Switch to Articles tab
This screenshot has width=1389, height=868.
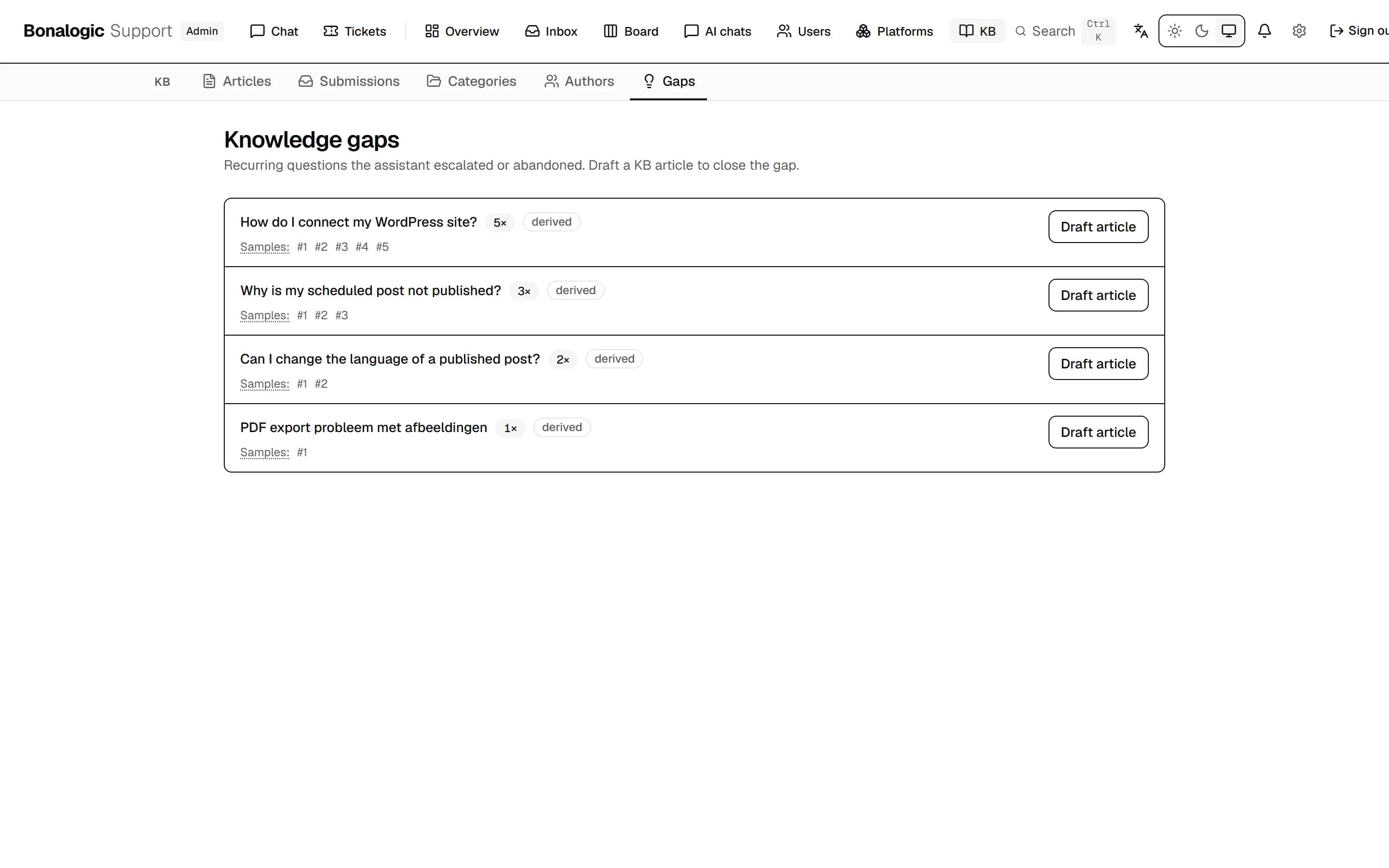[236, 81]
